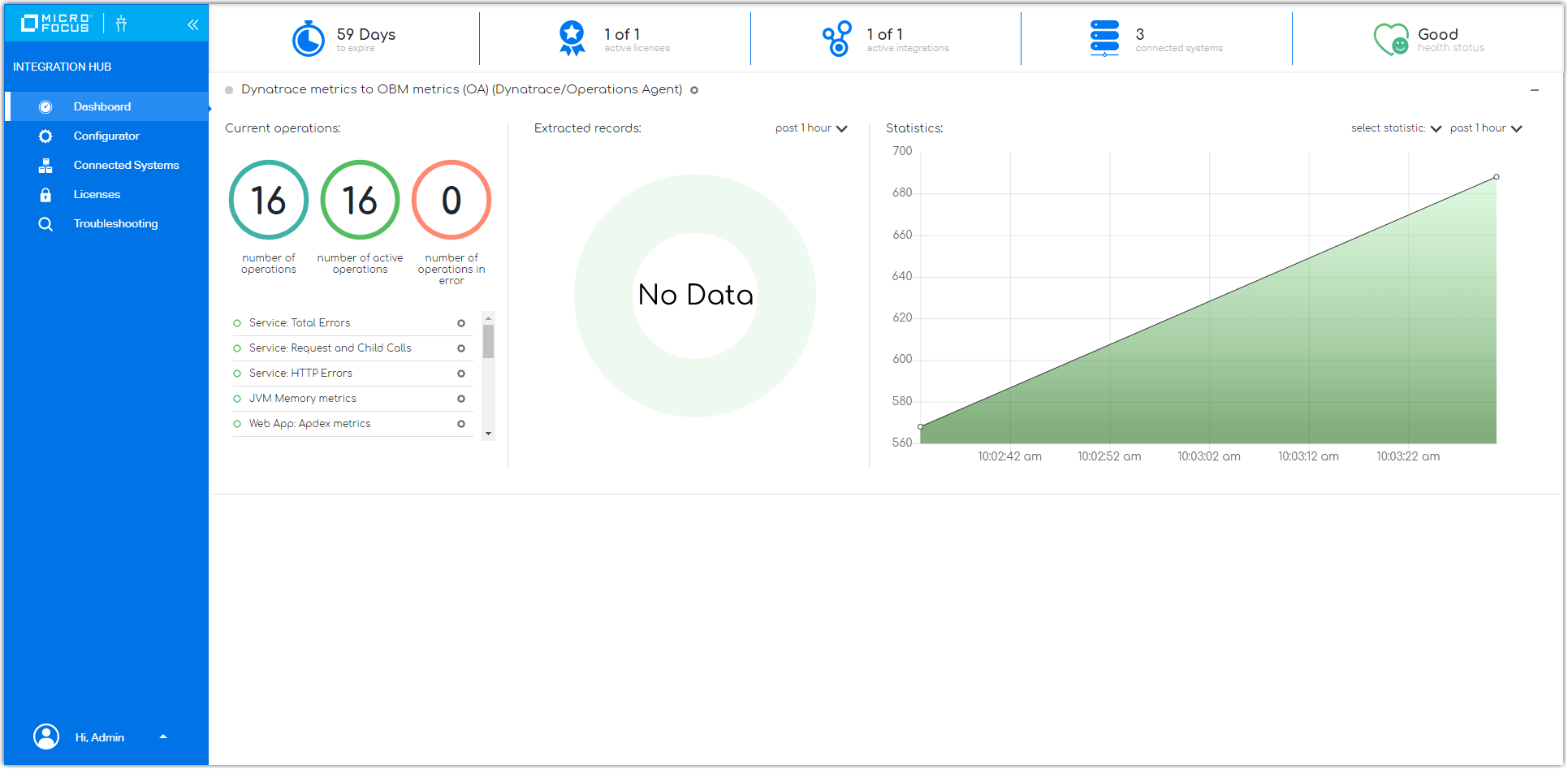Click the active integrations icon in top bar

tap(837, 37)
